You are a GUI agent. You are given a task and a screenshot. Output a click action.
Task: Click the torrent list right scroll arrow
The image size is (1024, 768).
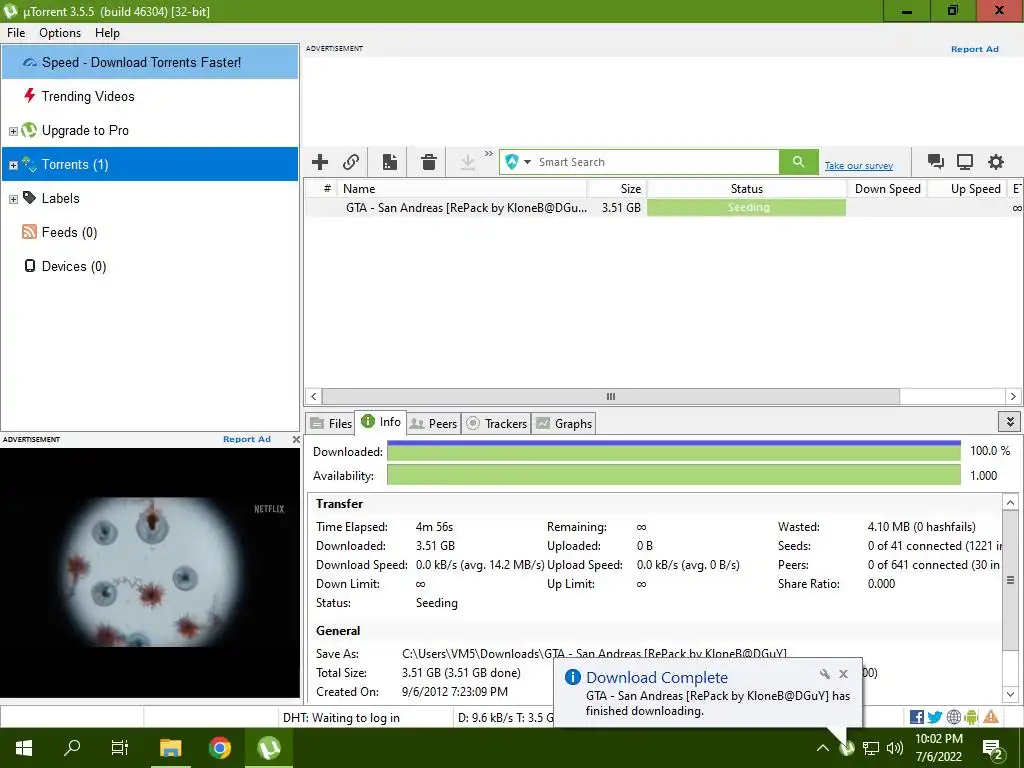[x=1013, y=396]
